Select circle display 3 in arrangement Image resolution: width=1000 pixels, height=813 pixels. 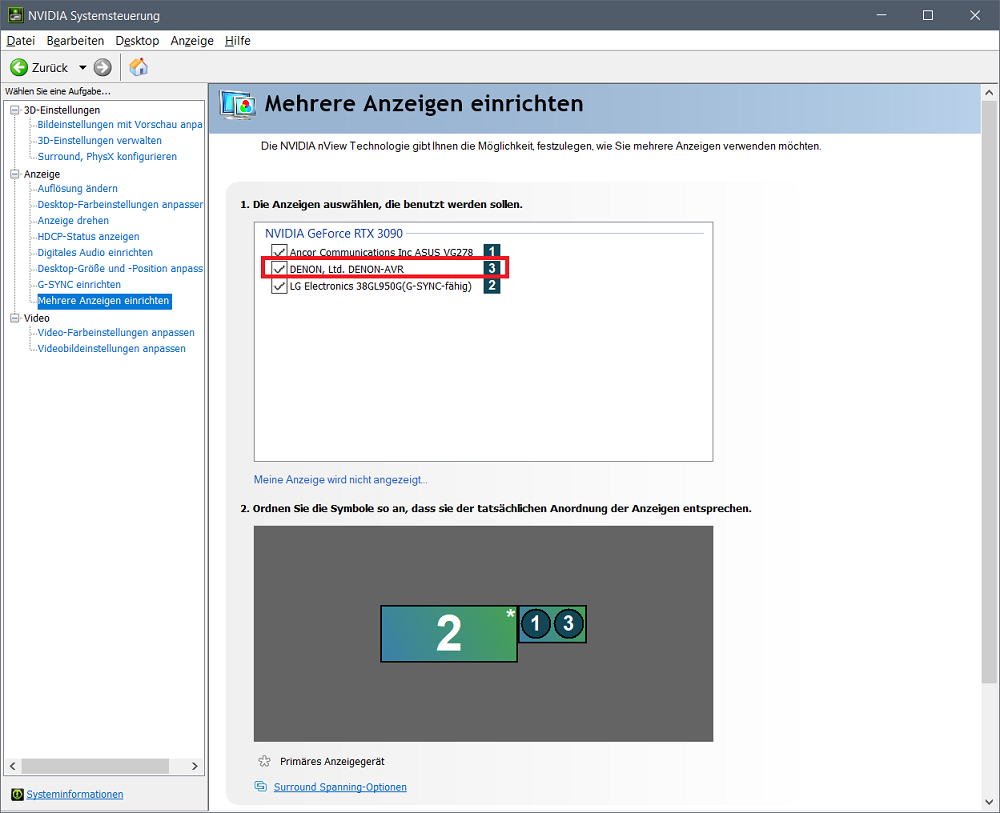click(x=568, y=623)
